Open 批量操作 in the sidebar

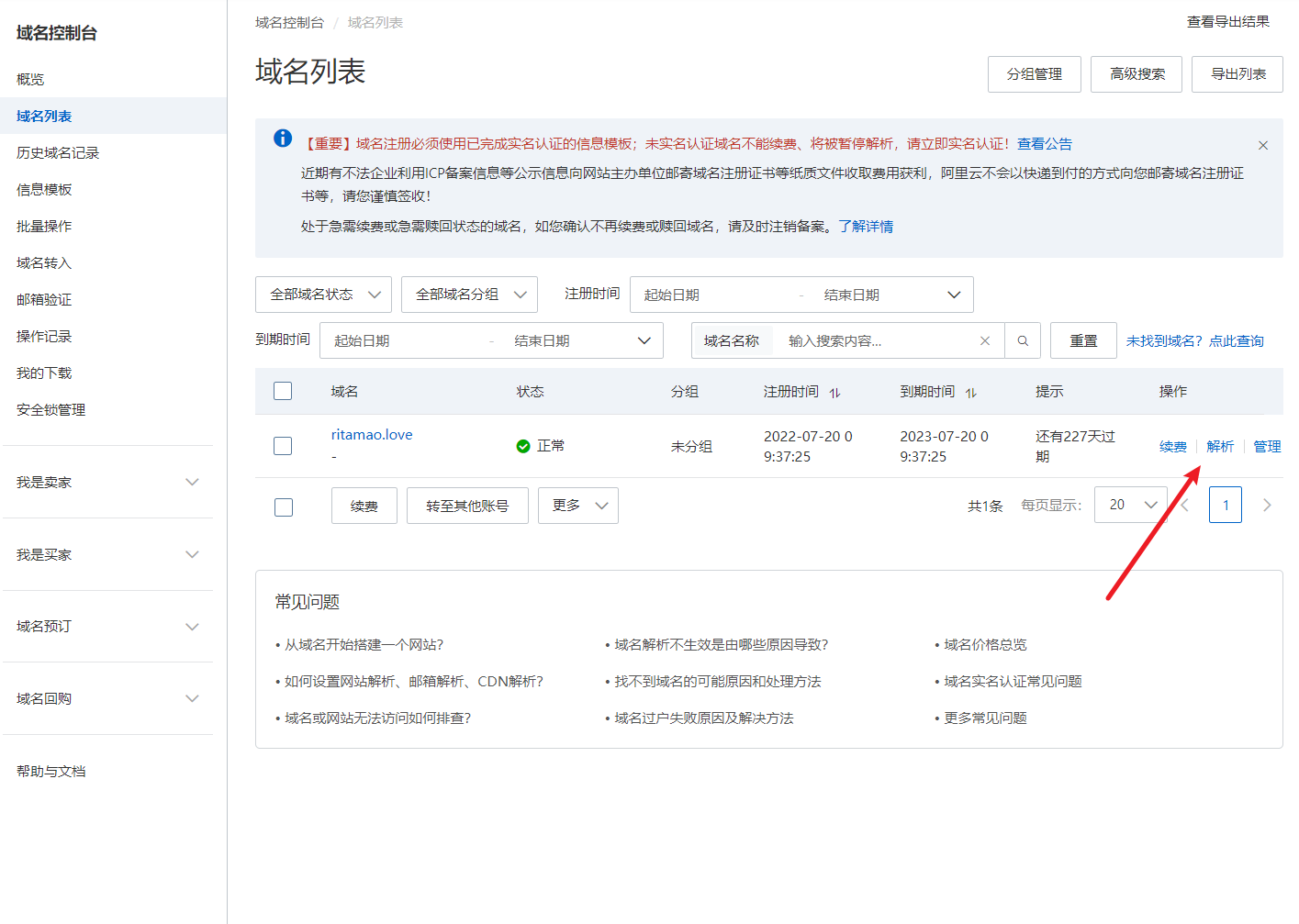click(44, 227)
